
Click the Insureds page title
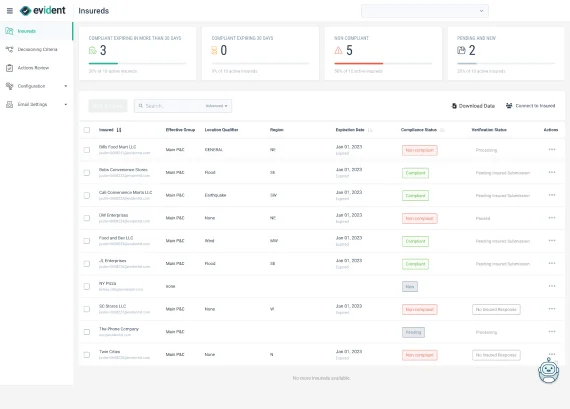[94, 11]
